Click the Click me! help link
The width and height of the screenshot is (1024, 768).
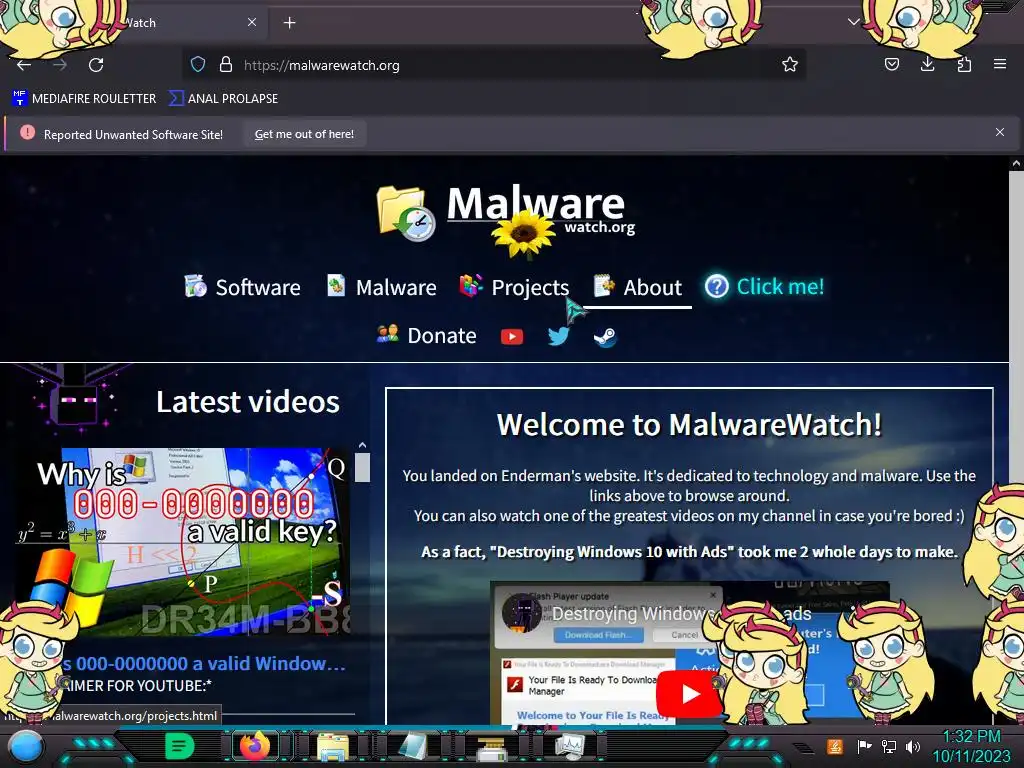tap(764, 286)
